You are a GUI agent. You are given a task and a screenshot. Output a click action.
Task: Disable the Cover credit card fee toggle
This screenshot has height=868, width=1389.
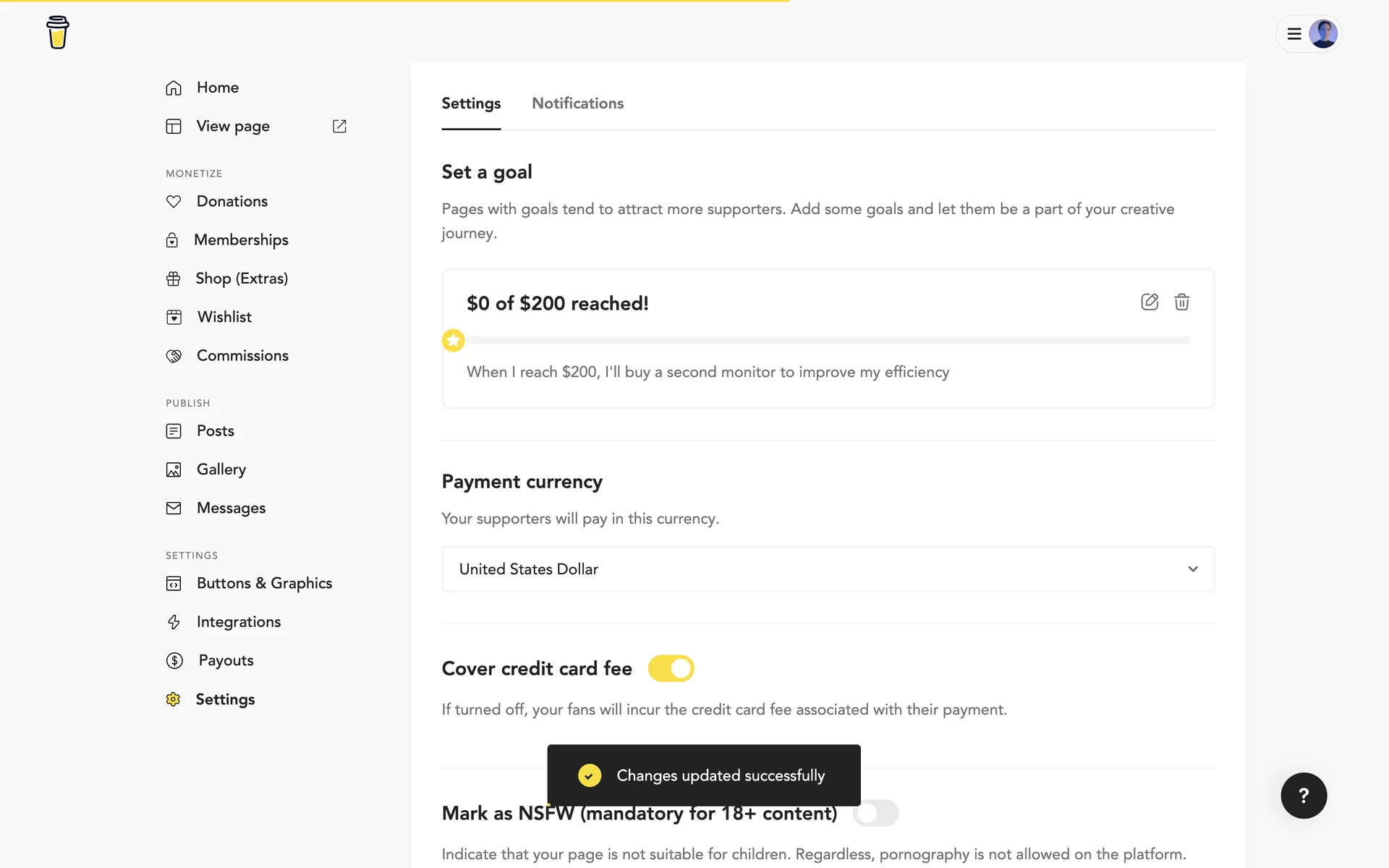point(671,668)
